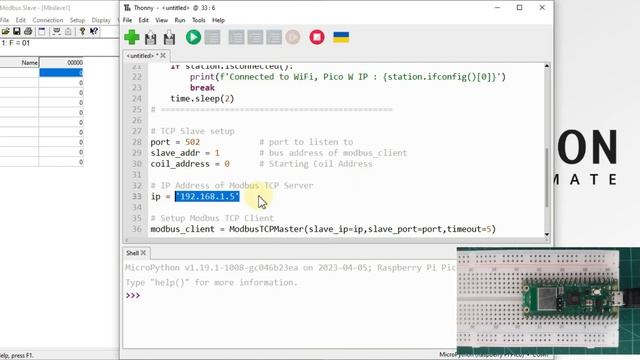The height and width of the screenshot is (360, 640).
Task: Click time.sleep(2) on line 24
Action: 202,98
